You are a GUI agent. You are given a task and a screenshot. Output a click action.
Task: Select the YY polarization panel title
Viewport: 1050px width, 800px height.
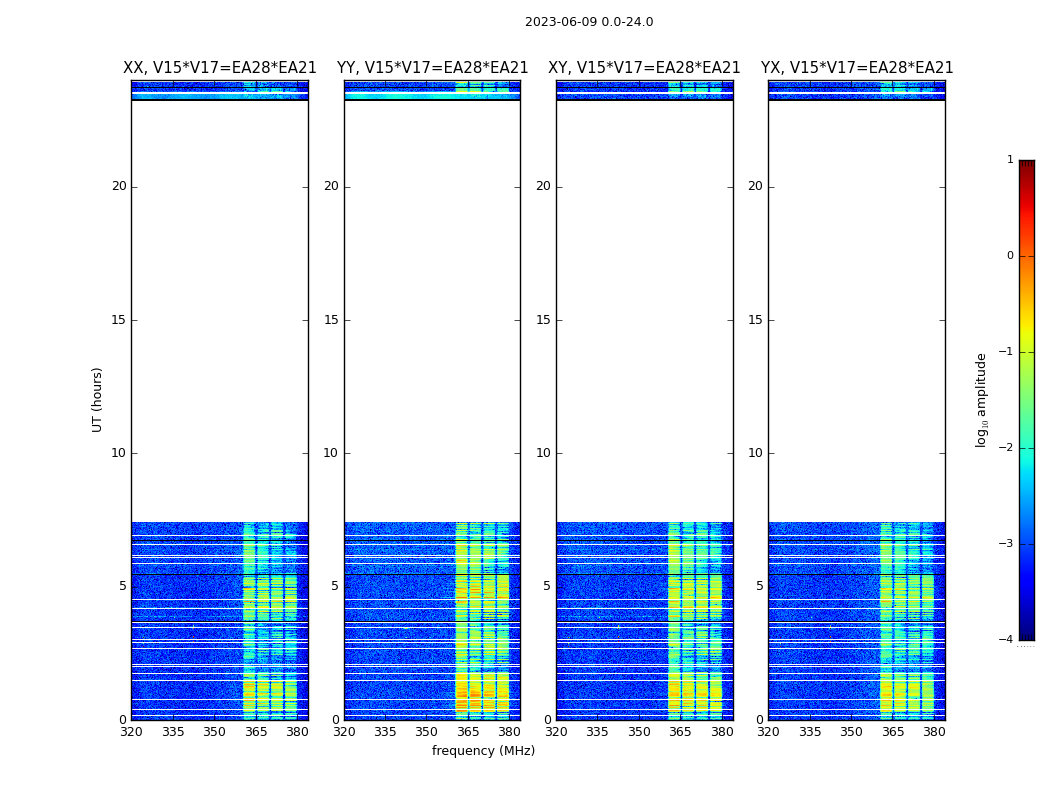click(x=432, y=68)
